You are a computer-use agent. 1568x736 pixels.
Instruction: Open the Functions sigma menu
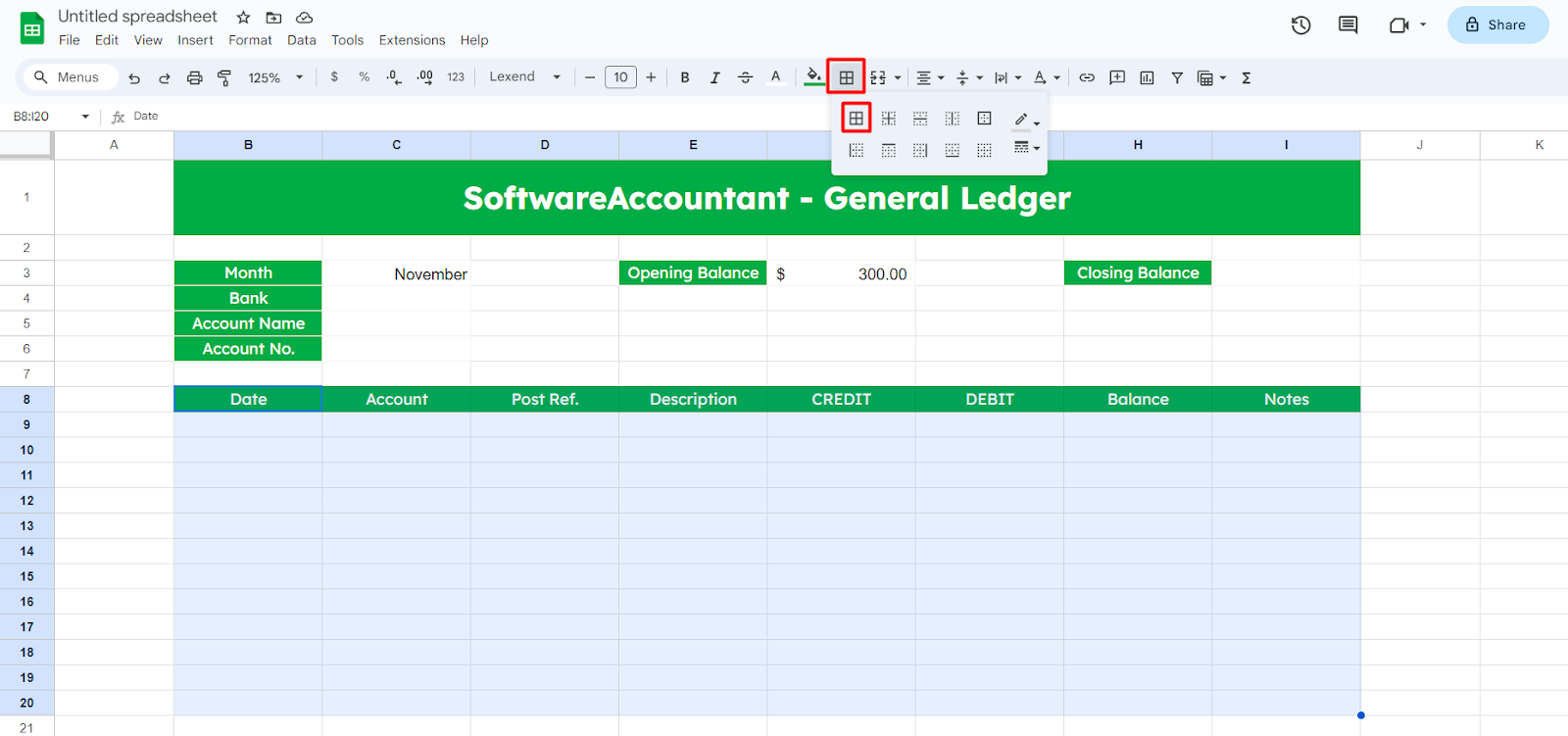[x=1247, y=77]
